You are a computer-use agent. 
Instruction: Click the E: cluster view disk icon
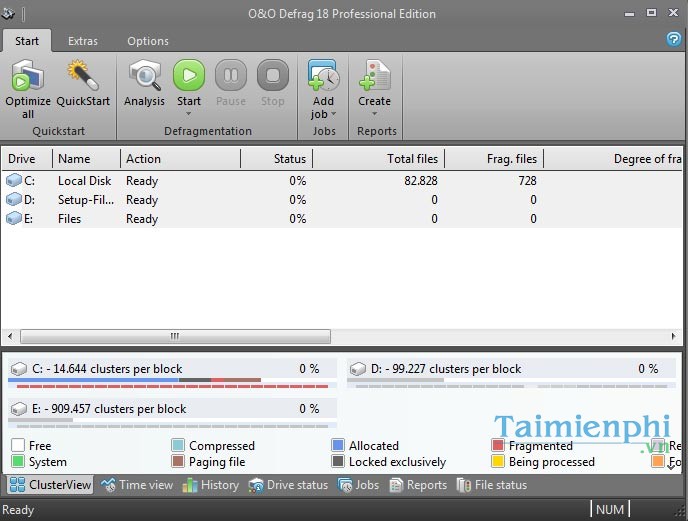pyautogui.click(x=18, y=409)
